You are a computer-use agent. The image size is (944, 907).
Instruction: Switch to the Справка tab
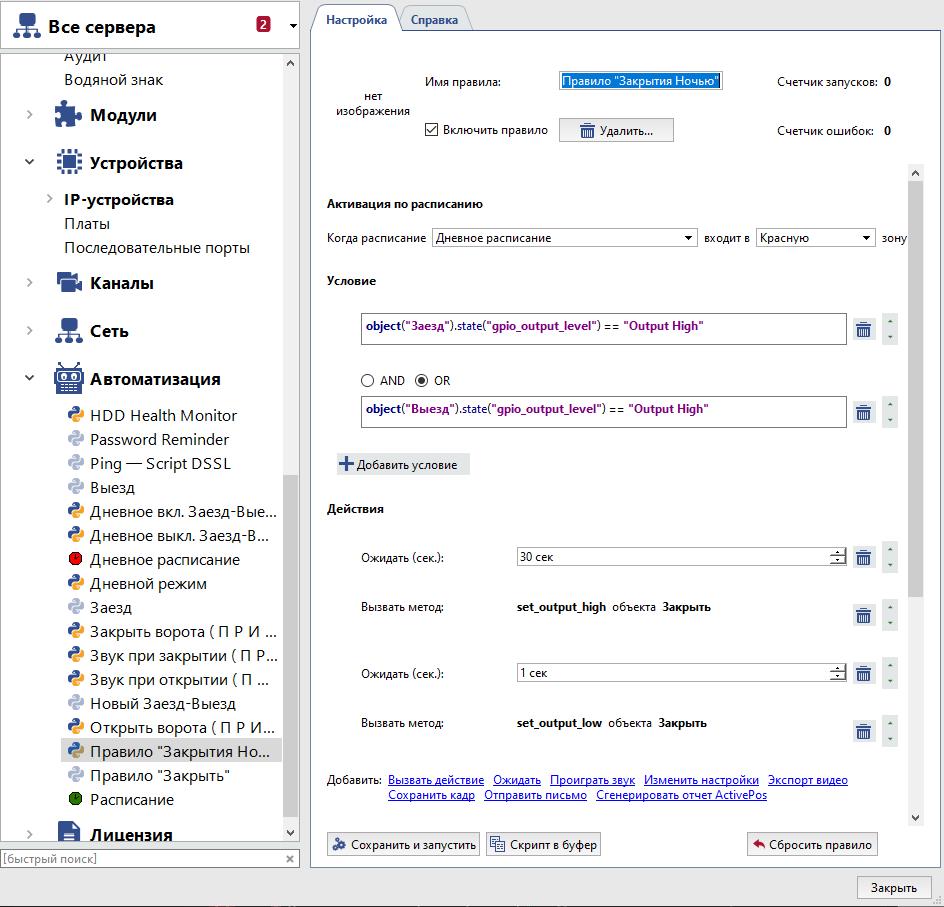(435, 19)
